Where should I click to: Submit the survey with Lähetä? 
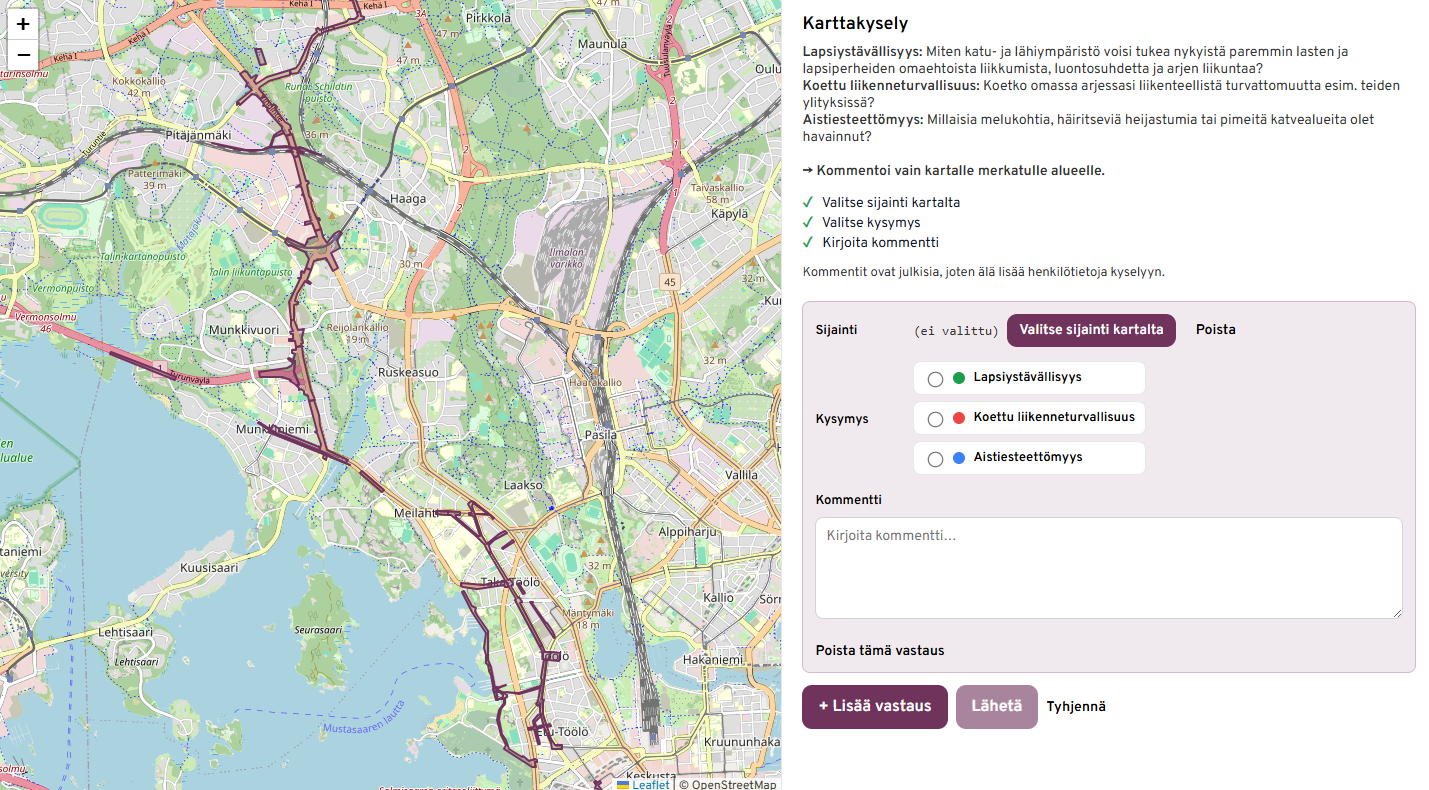(996, 707)
